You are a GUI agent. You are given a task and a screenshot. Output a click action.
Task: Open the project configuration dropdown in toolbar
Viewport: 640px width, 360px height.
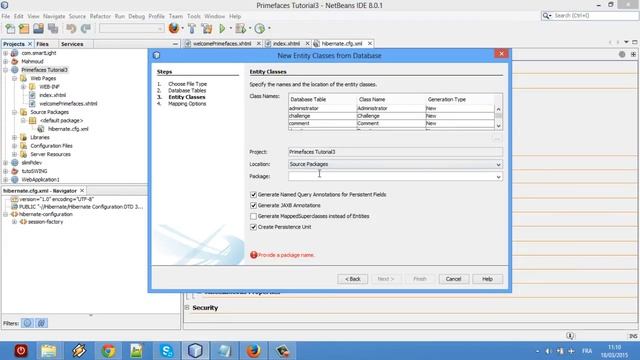(x=131, y=29)
